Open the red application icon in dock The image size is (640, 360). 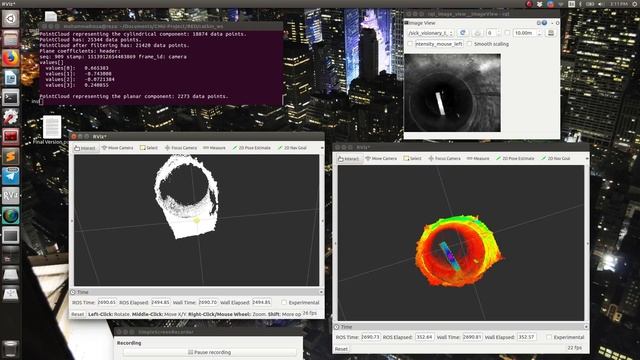point(11,137)
